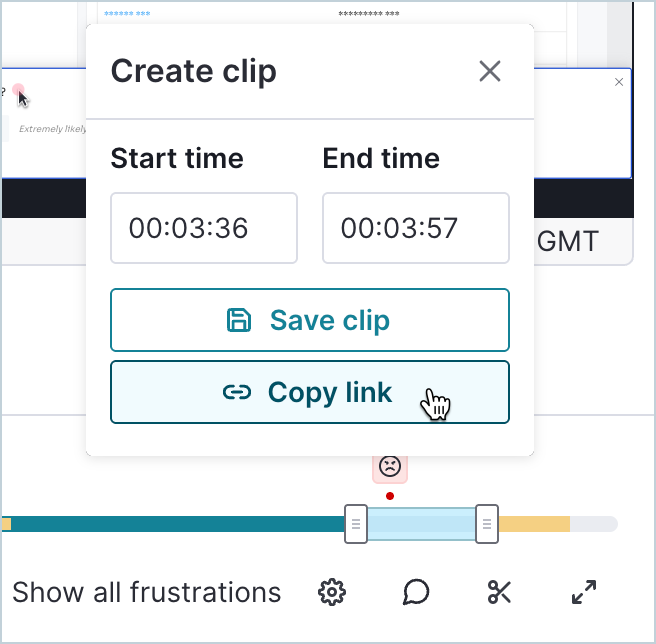Close the popup in the replay preview
The image size is (656, 644).
(x=619, y=82)
